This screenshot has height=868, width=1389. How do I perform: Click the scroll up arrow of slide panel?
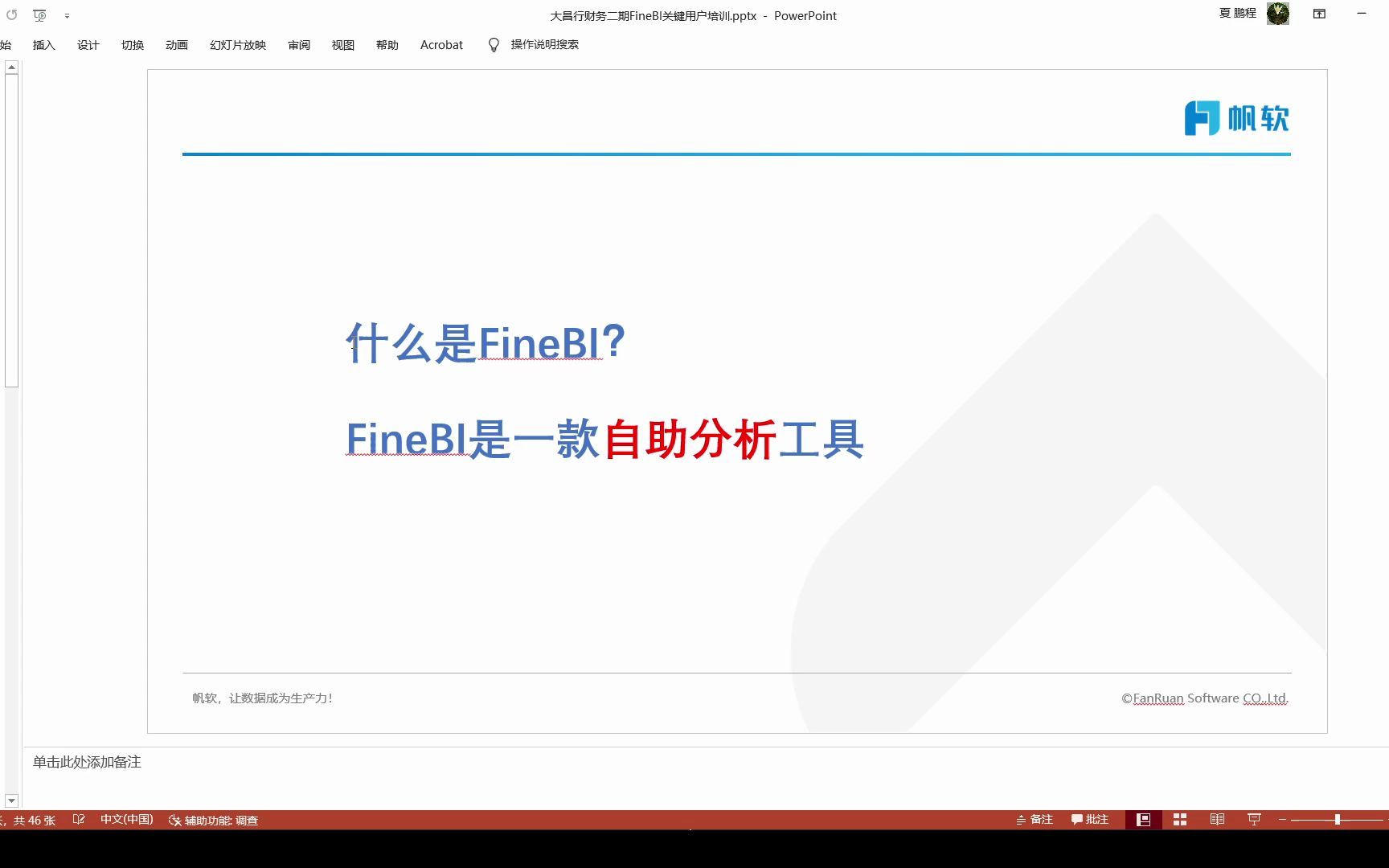tap(11, 68)
